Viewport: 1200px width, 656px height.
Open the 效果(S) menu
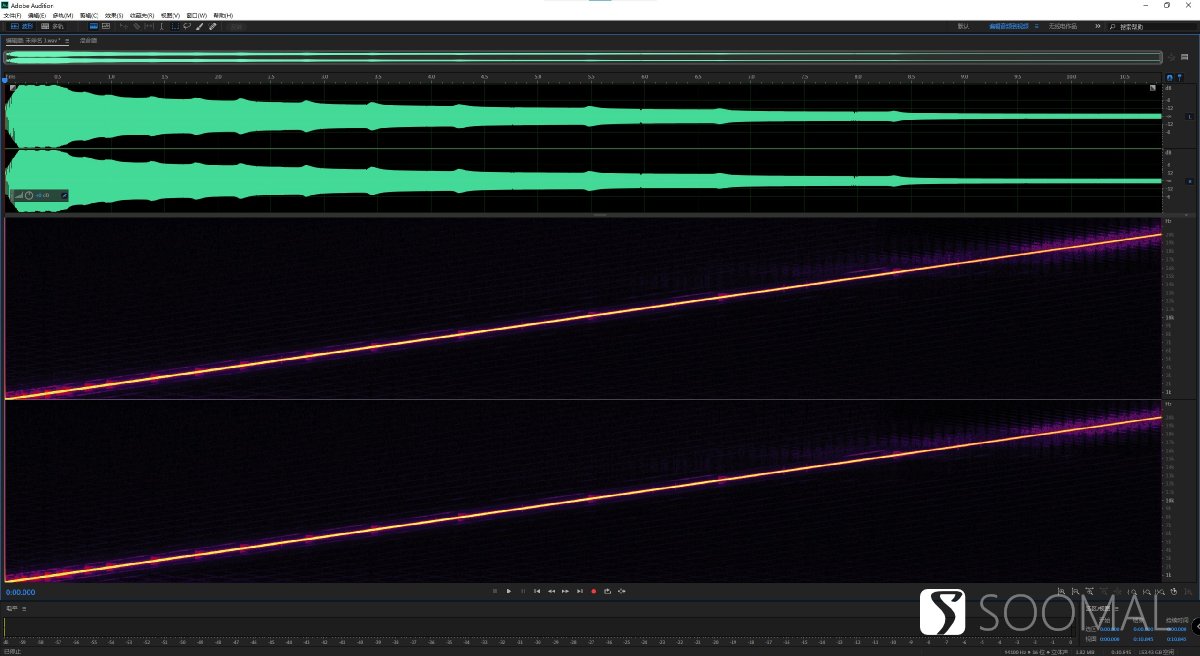pos(114,15)
